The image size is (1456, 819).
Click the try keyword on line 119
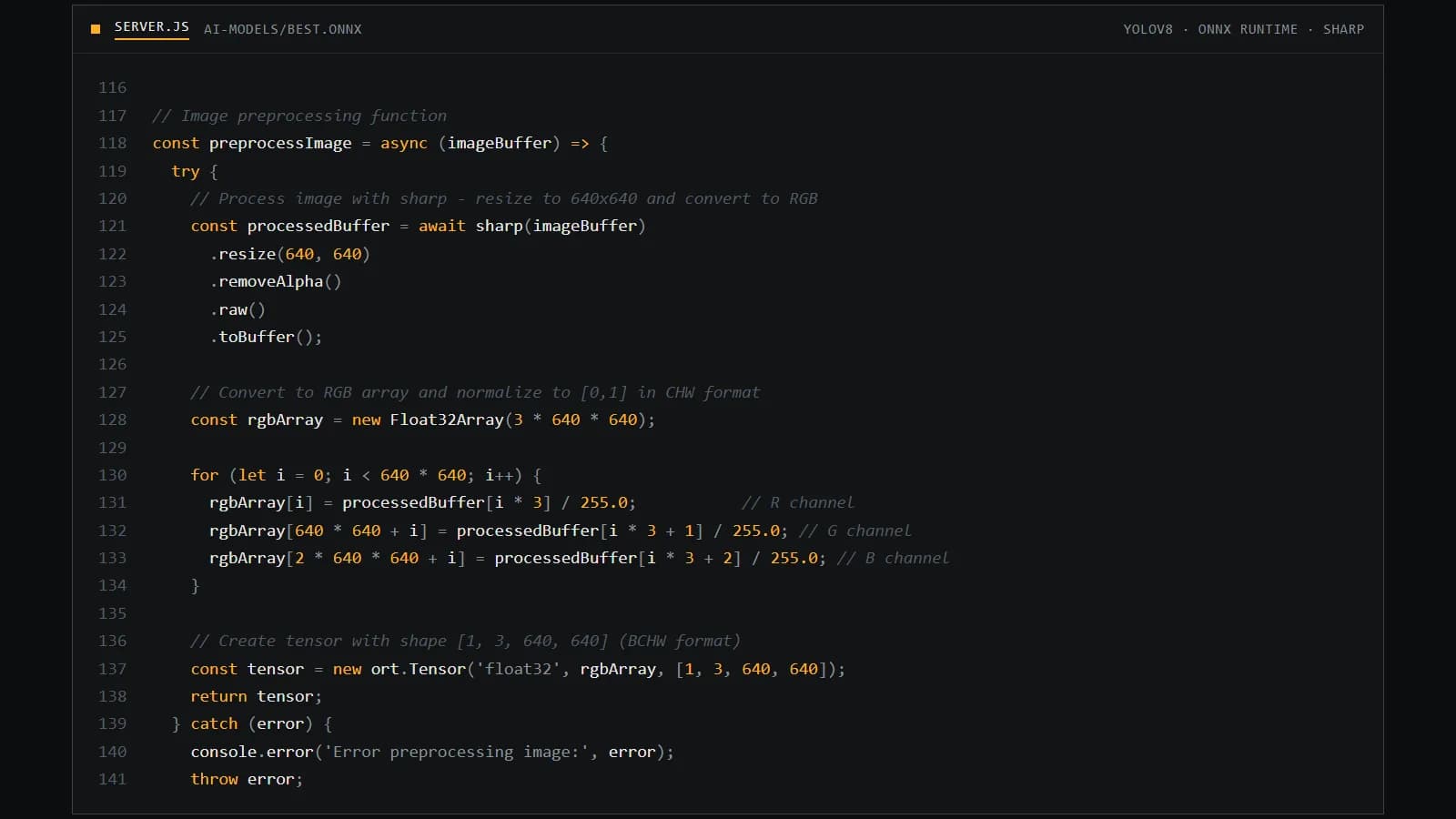pyautogui.click(x=186, y=171)
